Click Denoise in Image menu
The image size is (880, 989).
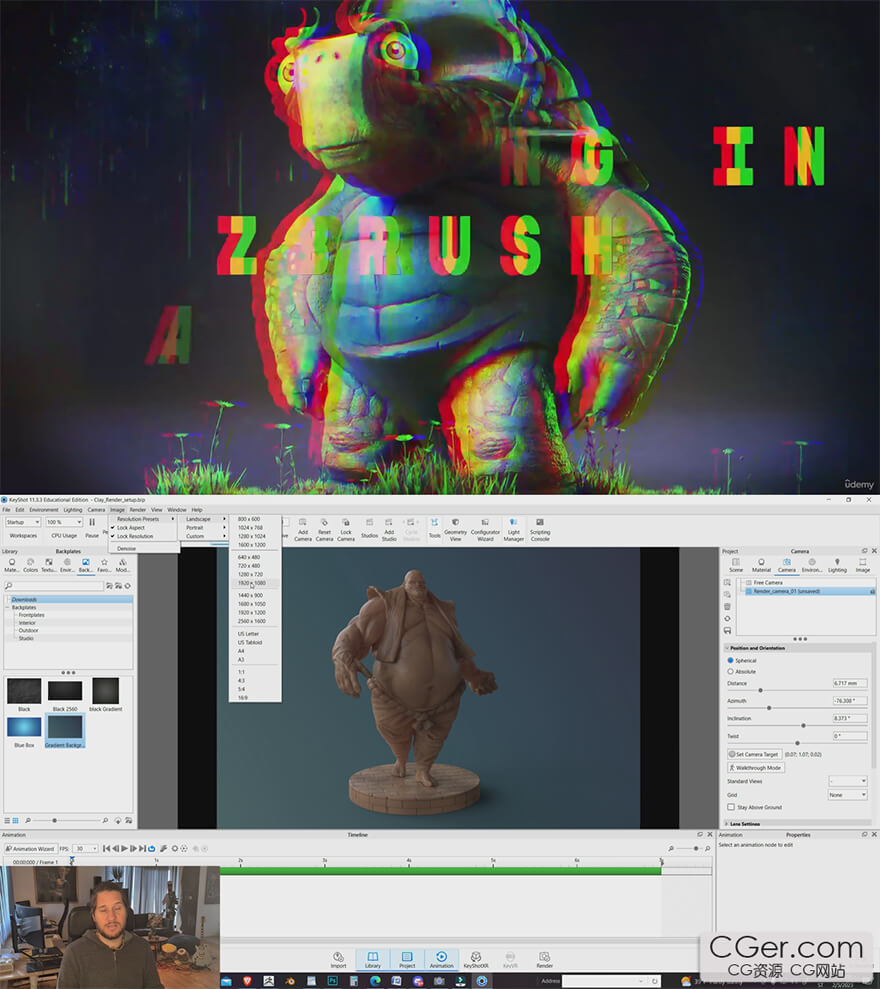click(126, 548)
